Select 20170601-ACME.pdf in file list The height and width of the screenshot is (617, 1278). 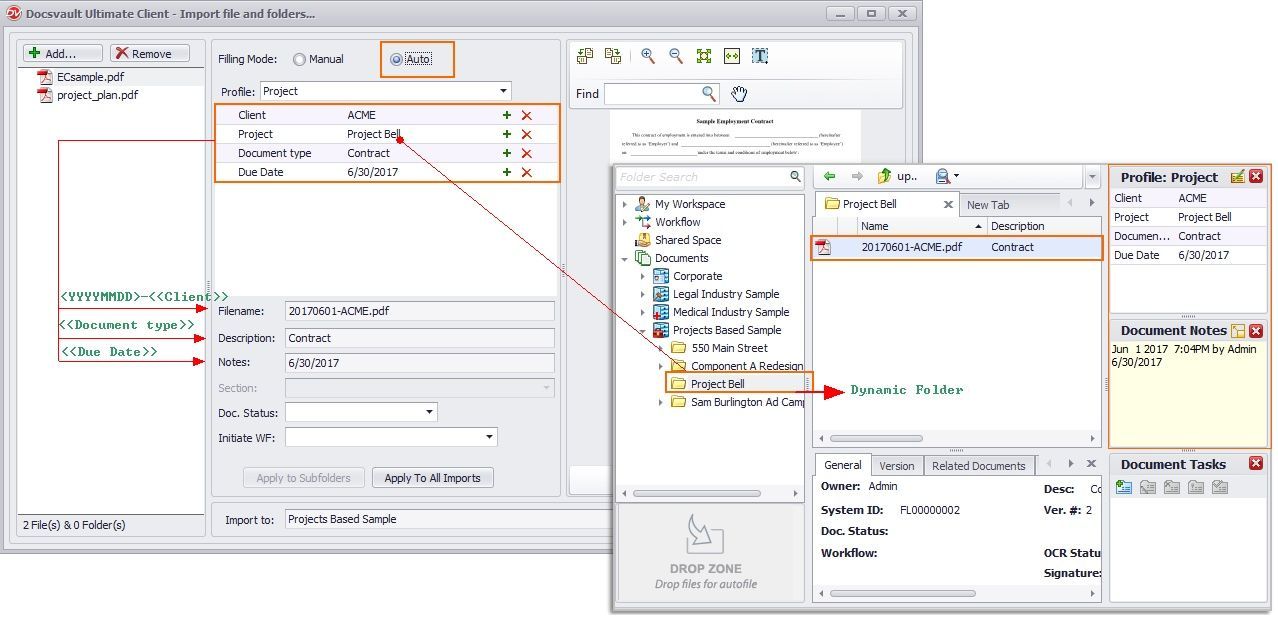click(911, 247)
